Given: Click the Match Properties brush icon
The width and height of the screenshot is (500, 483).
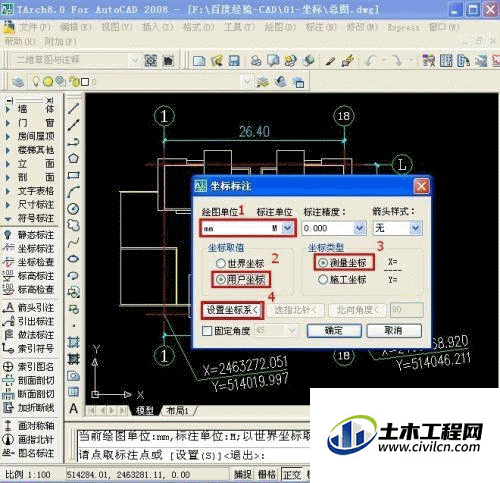Looking at the screenshot, I should [348, 61].
